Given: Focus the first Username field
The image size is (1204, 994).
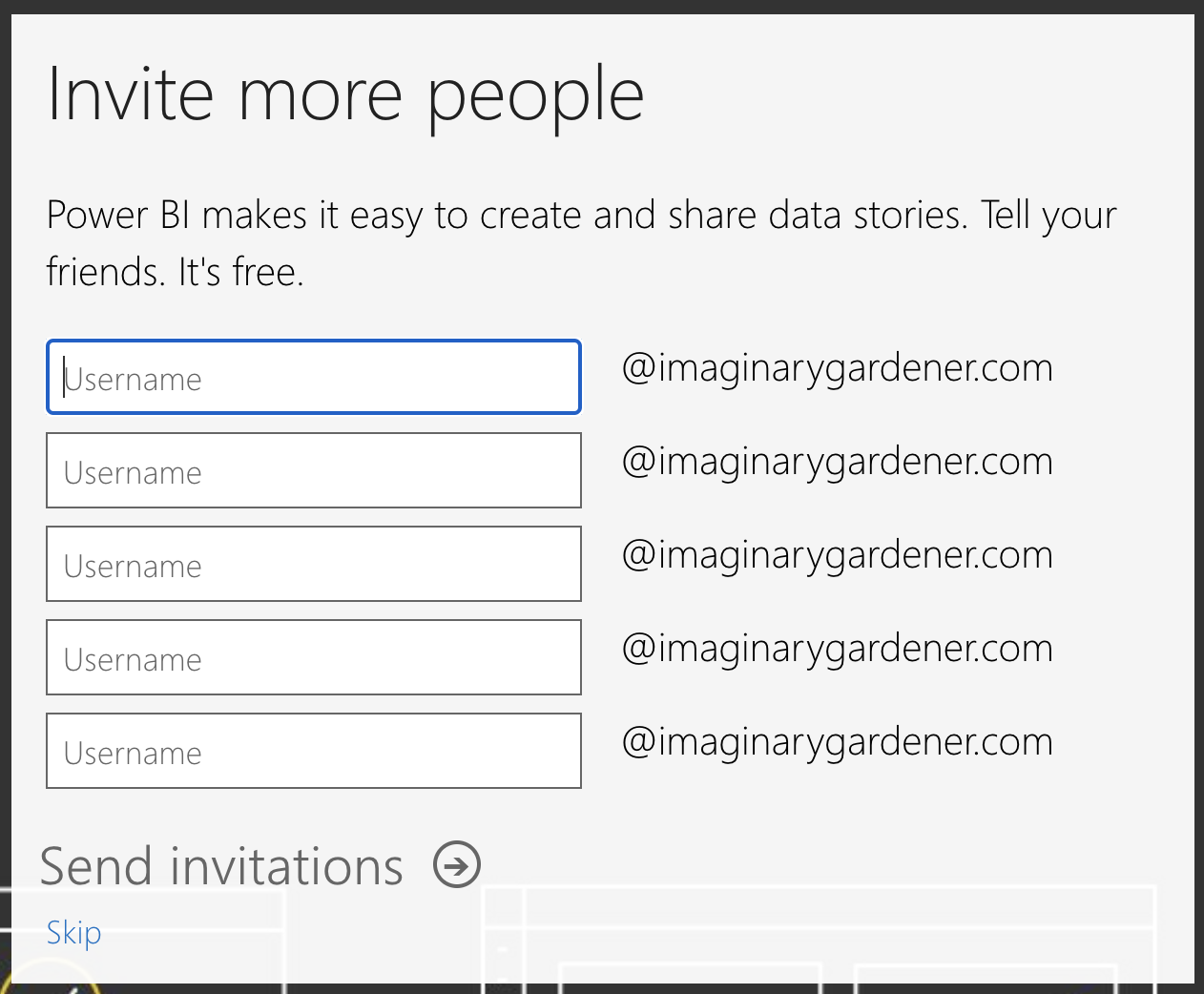Looking at the screenshot, I should (x=314, y=378).
